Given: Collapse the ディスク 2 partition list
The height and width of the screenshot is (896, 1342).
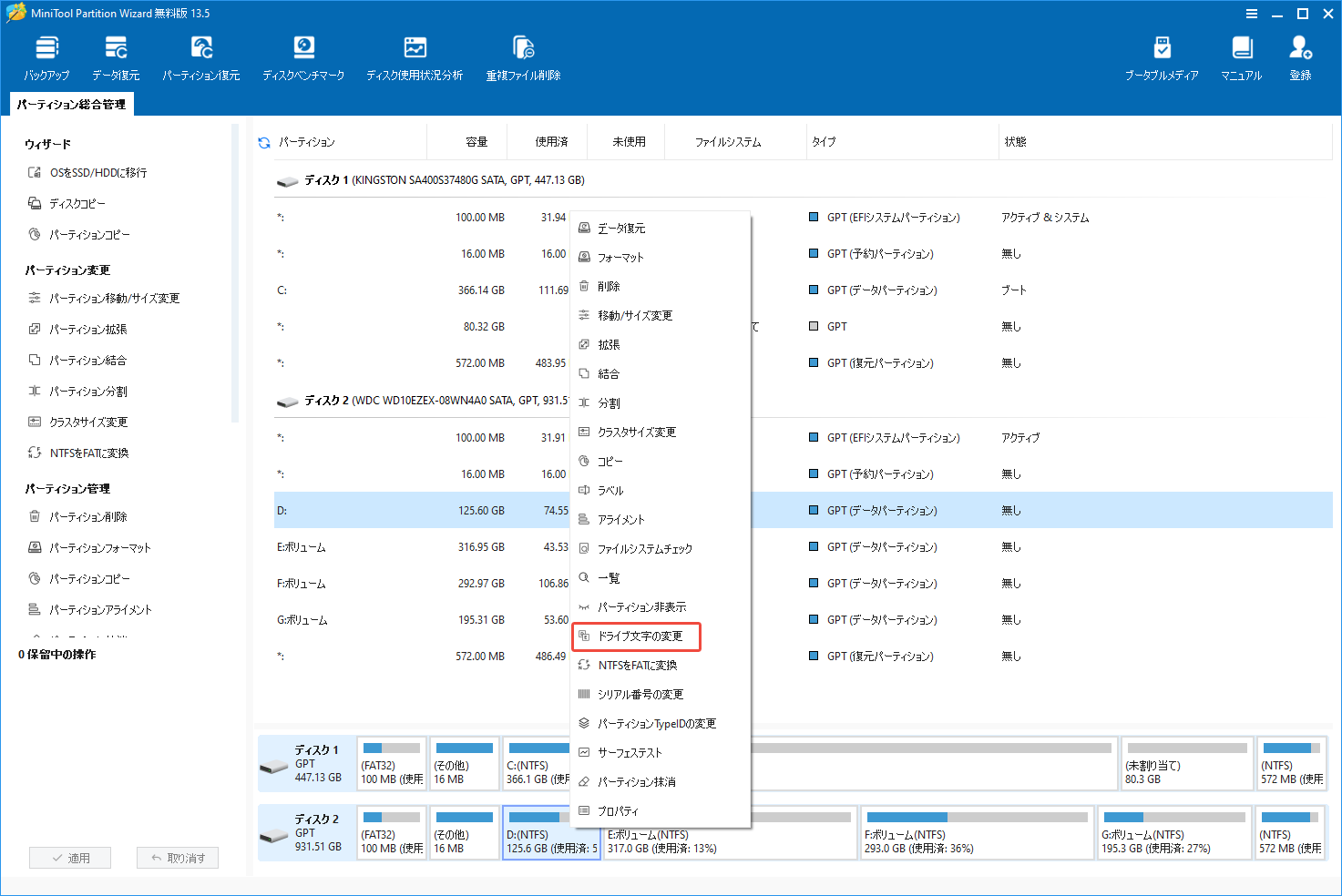Looking at the screenshot, I should [x=288, y=401].
